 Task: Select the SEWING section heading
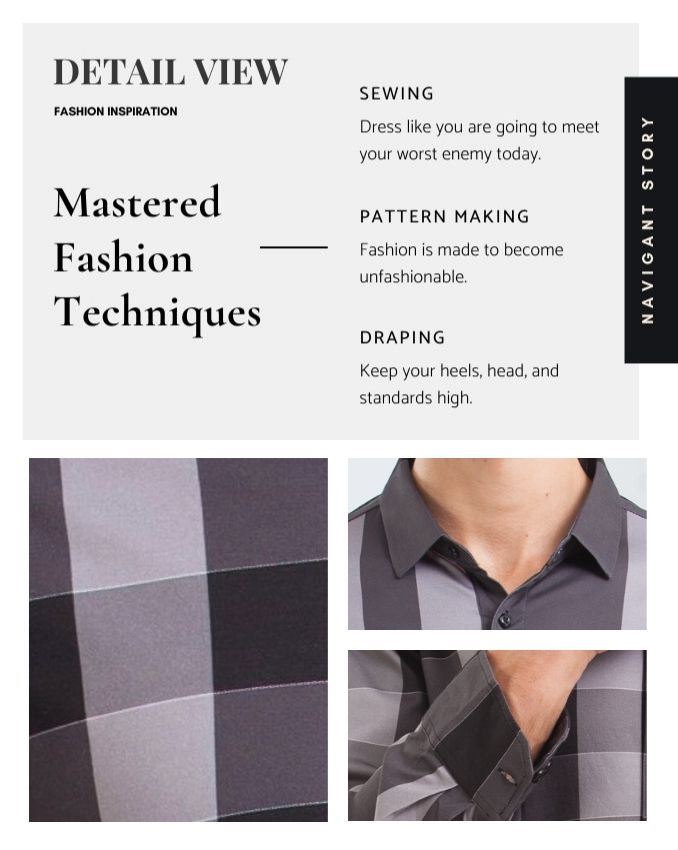click(397, 93)
